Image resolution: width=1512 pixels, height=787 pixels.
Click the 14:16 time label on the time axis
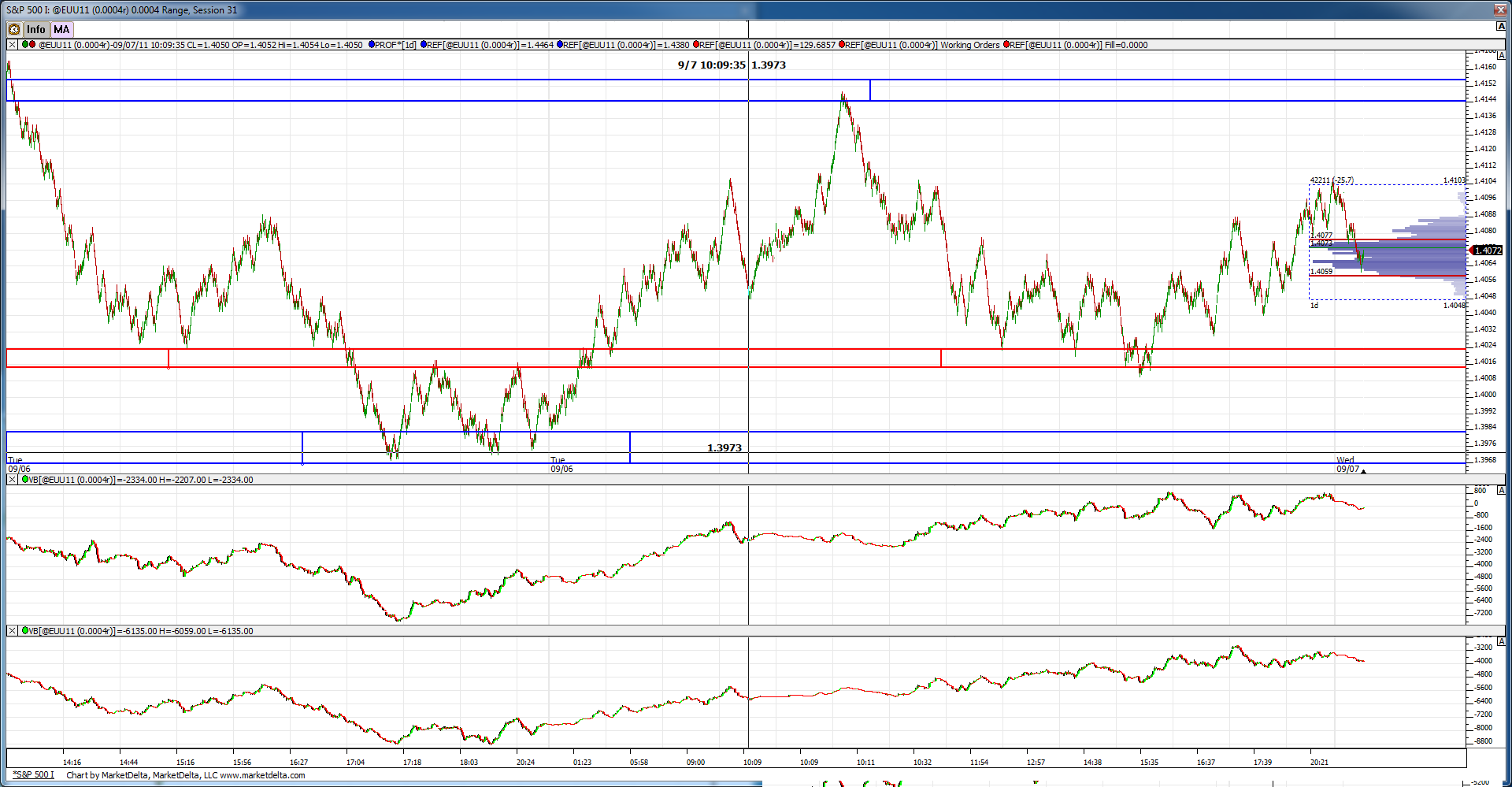72,762
